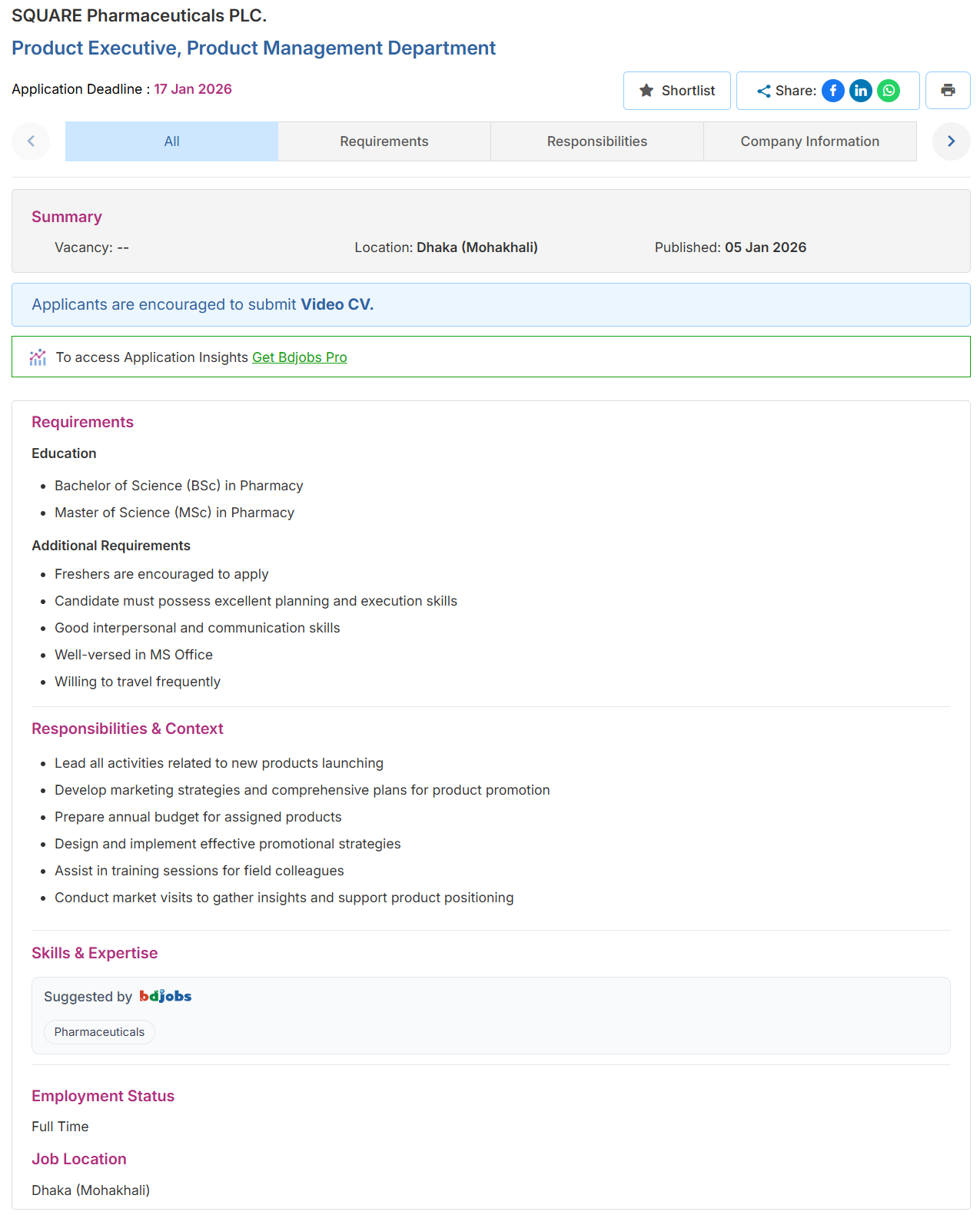Click the Pharmaceuticals skill tag
Viewport: 980px width, 1215px height.
tap(99, 1032)
